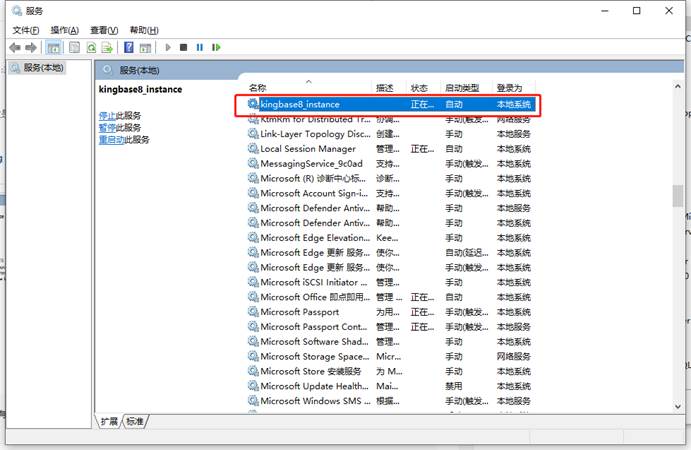Select the Microsoft Passport Cont... row
The image size is (691, 450).
coord(390,327)
